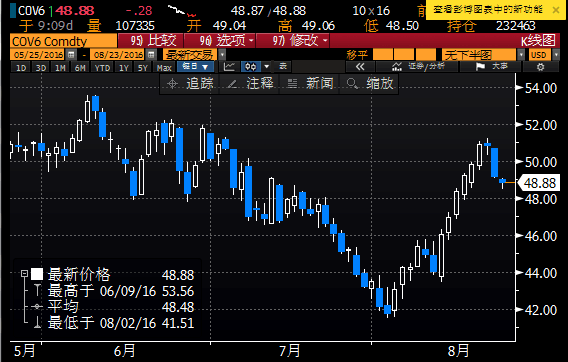Activate 注释 pencil annotation tool
568x362 pixels.
point(250,84)
